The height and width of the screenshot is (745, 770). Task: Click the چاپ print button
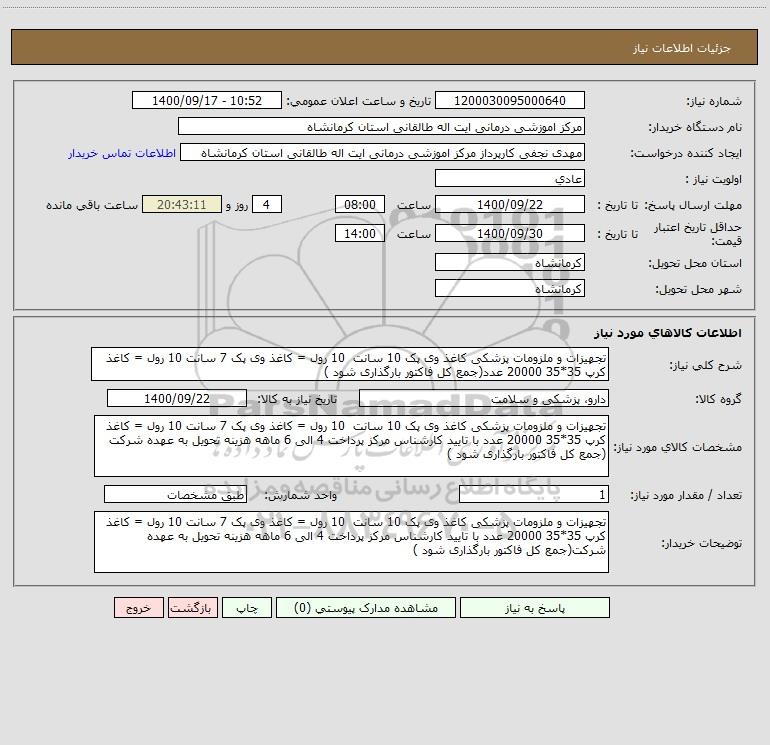(247, 607)
